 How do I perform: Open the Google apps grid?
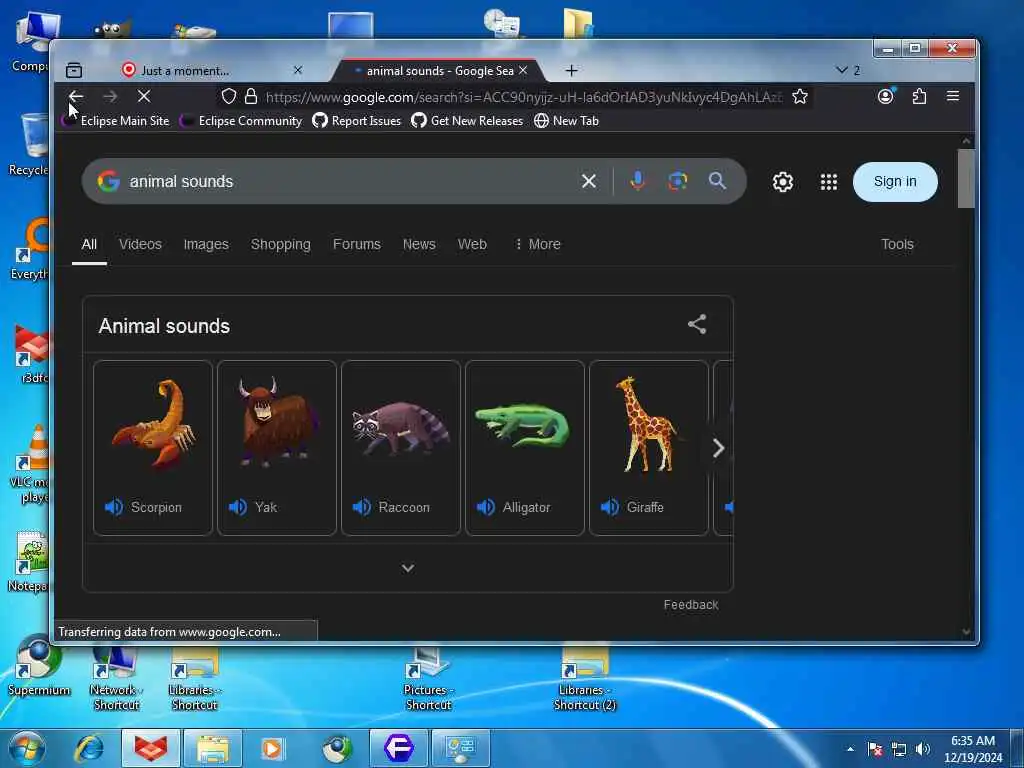[x=829, y=182]
